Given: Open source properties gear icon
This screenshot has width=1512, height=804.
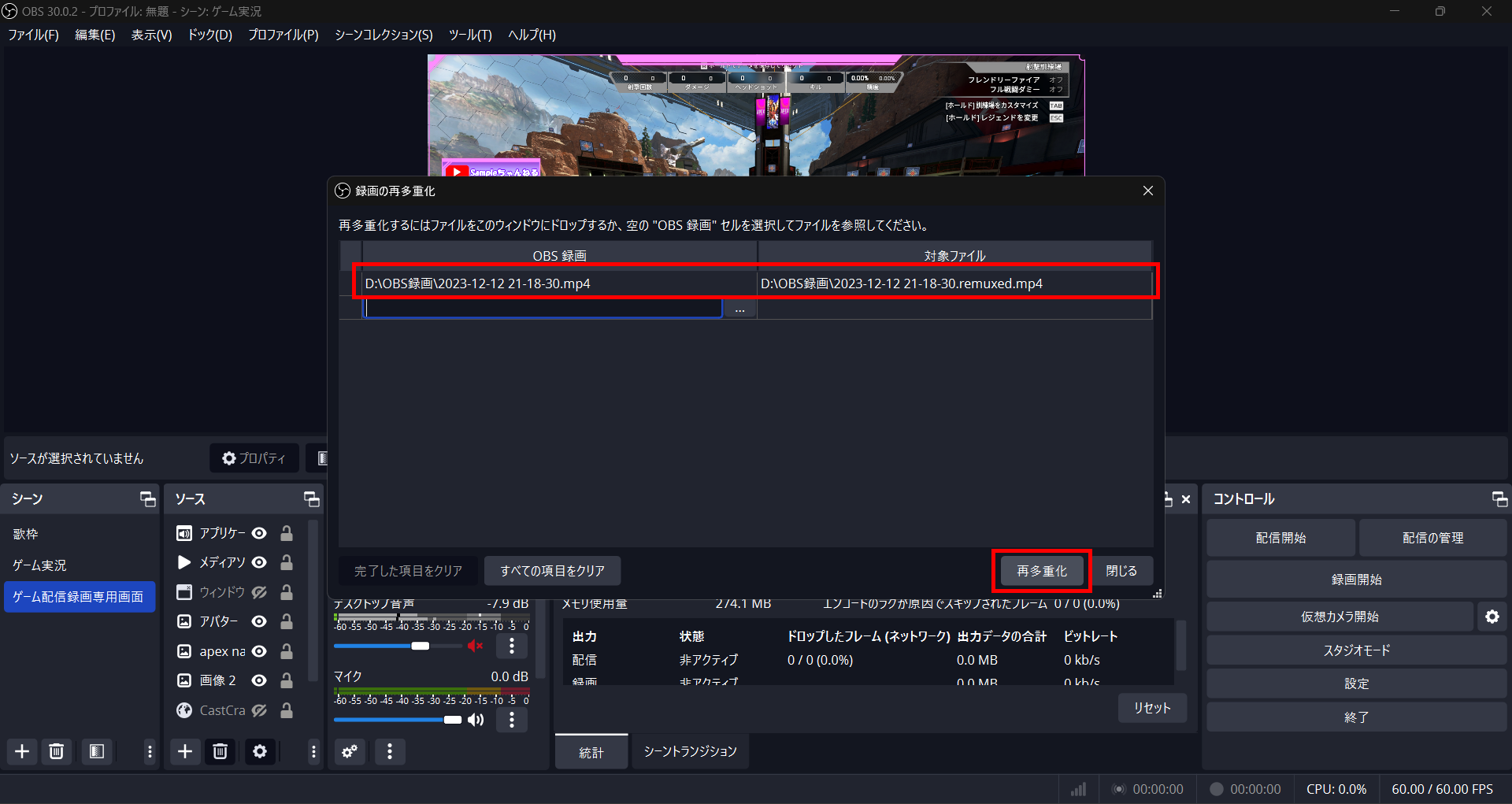Looking at the screenshot, I should [260, 751].
